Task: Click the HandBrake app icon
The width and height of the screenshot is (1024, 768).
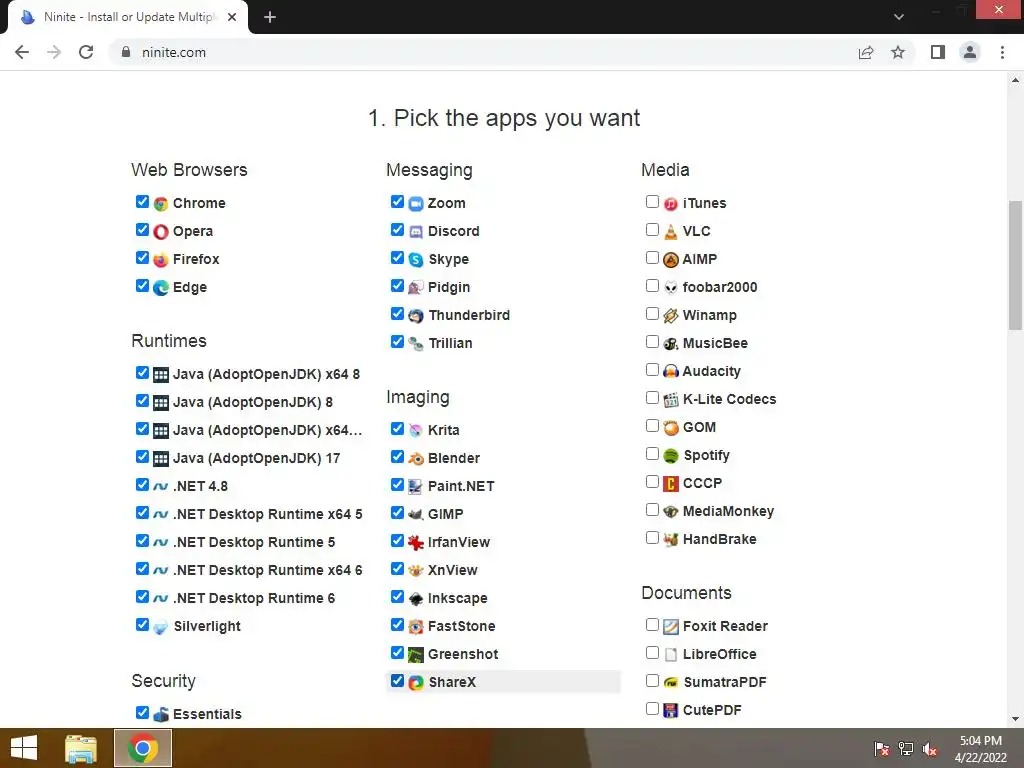Action: (x=671, y=540)
